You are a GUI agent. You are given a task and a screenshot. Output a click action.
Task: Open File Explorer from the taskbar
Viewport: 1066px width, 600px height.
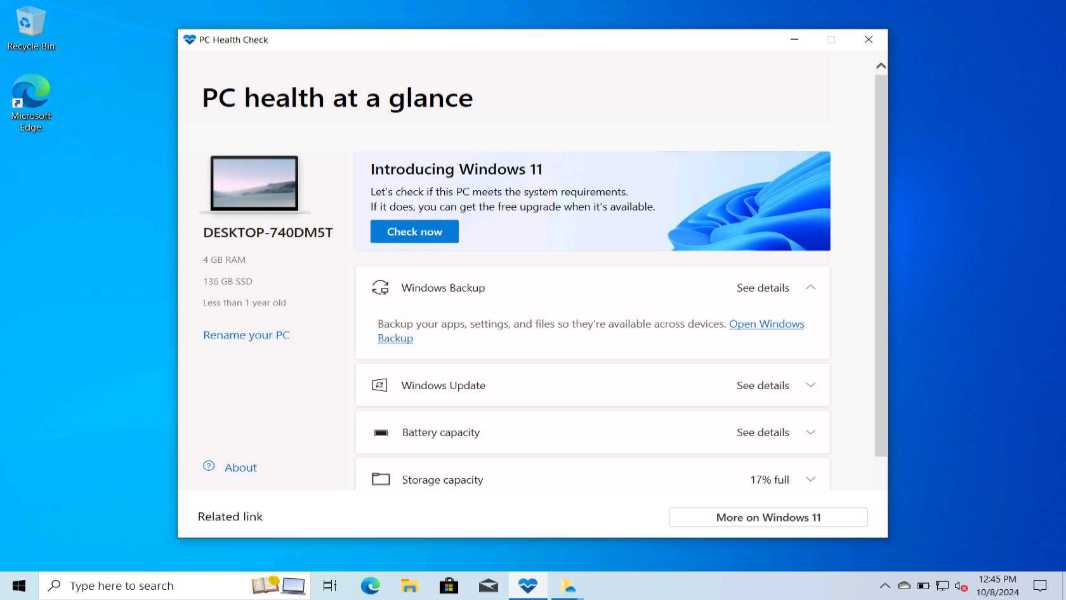tap(409, 586)
